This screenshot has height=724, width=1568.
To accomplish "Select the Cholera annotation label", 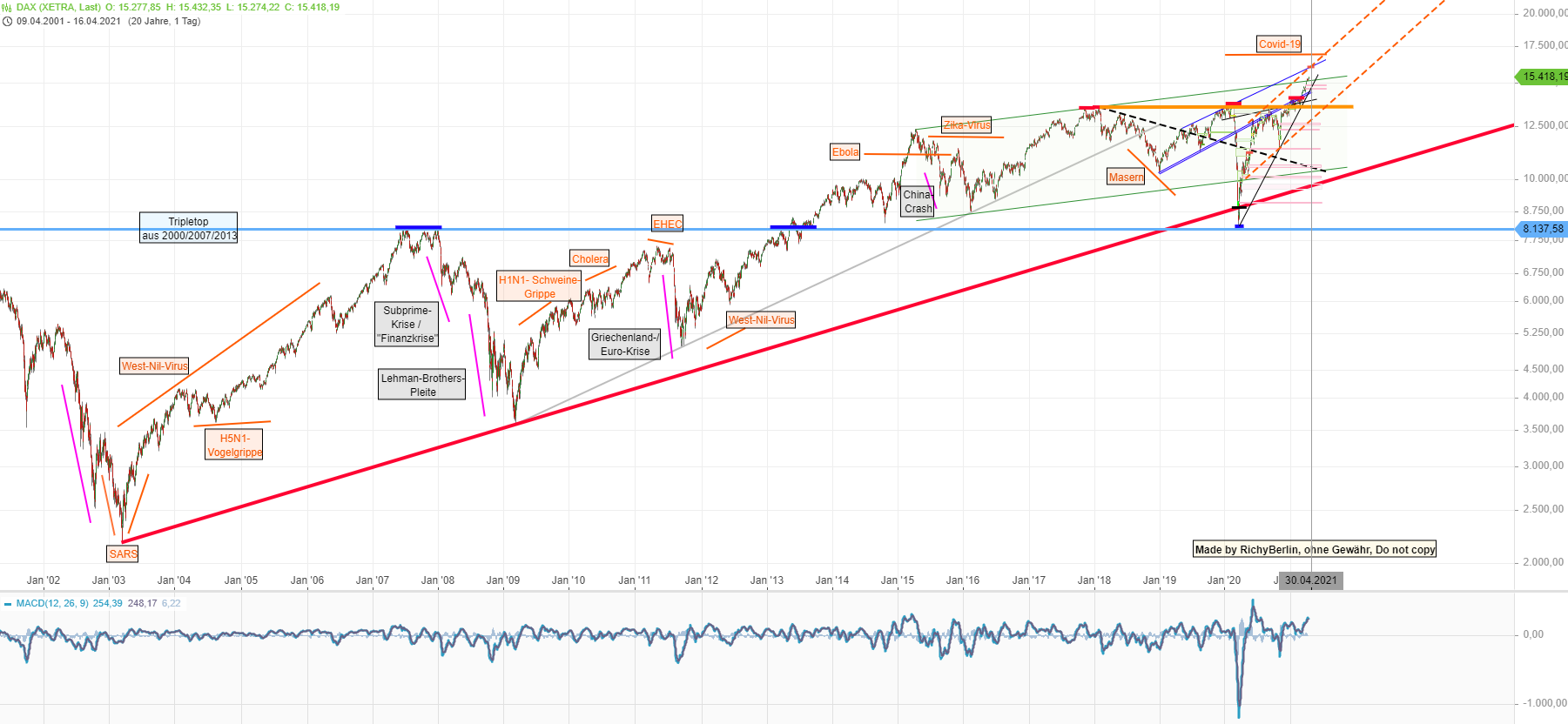I will click(589, 258).
